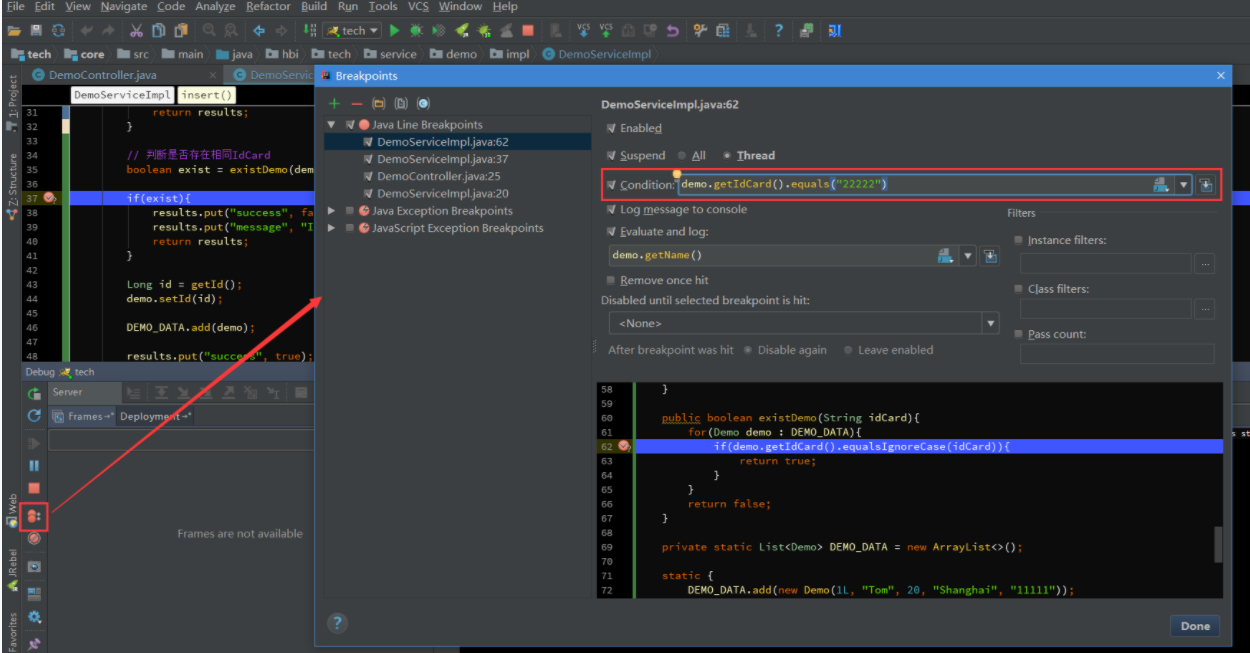Open debugger Settings gear icon
The height and width of the screenshot is (653, 1250).
pos(34,618)
